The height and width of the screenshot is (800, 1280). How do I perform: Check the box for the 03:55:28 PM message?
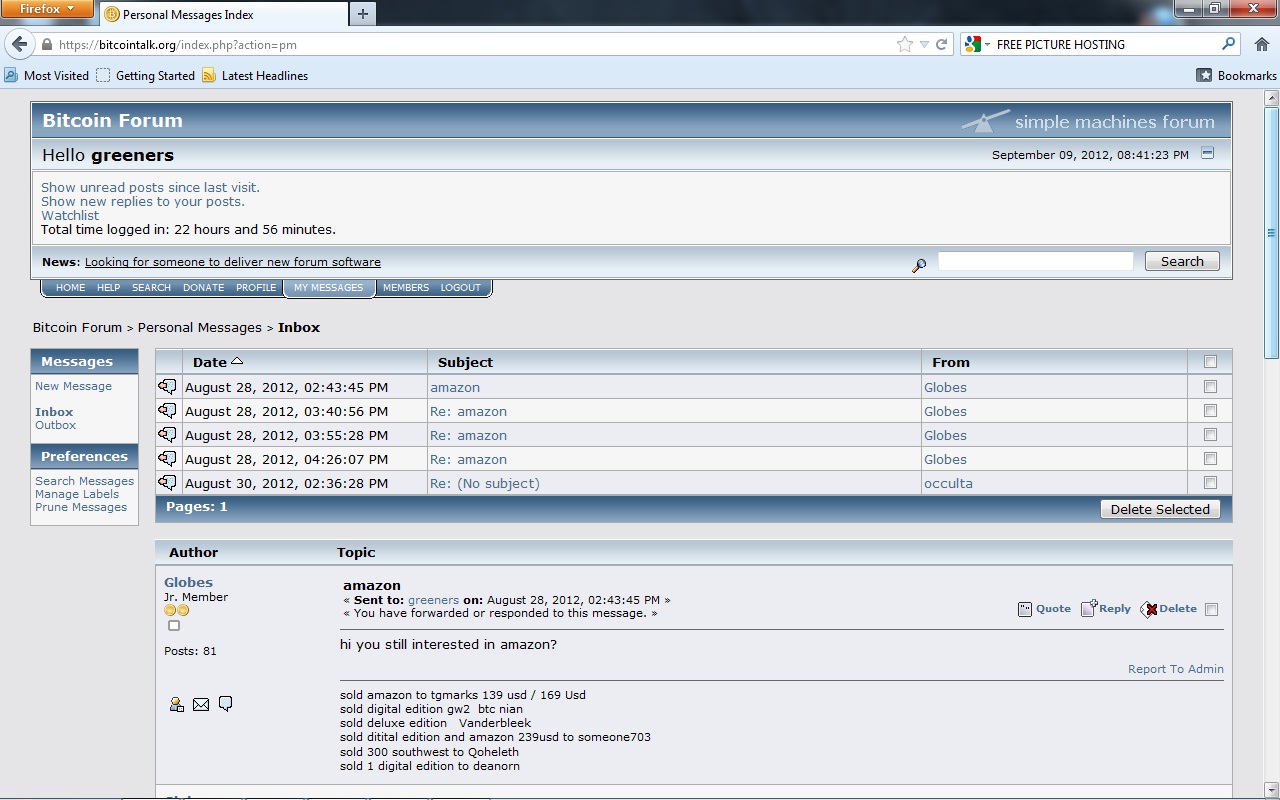[1211, 434]
